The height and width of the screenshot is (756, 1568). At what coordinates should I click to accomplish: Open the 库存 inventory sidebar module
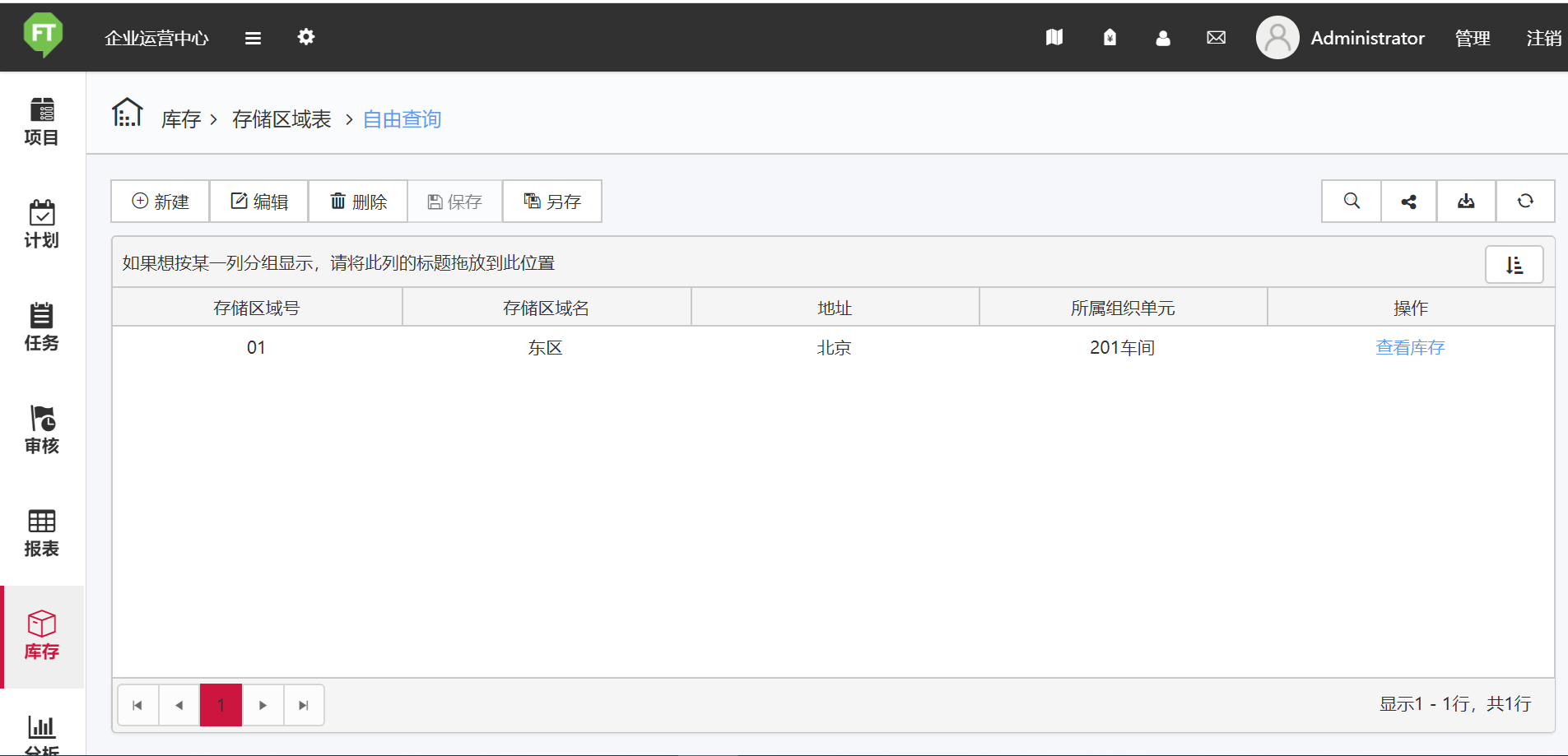tap(42, 636)
